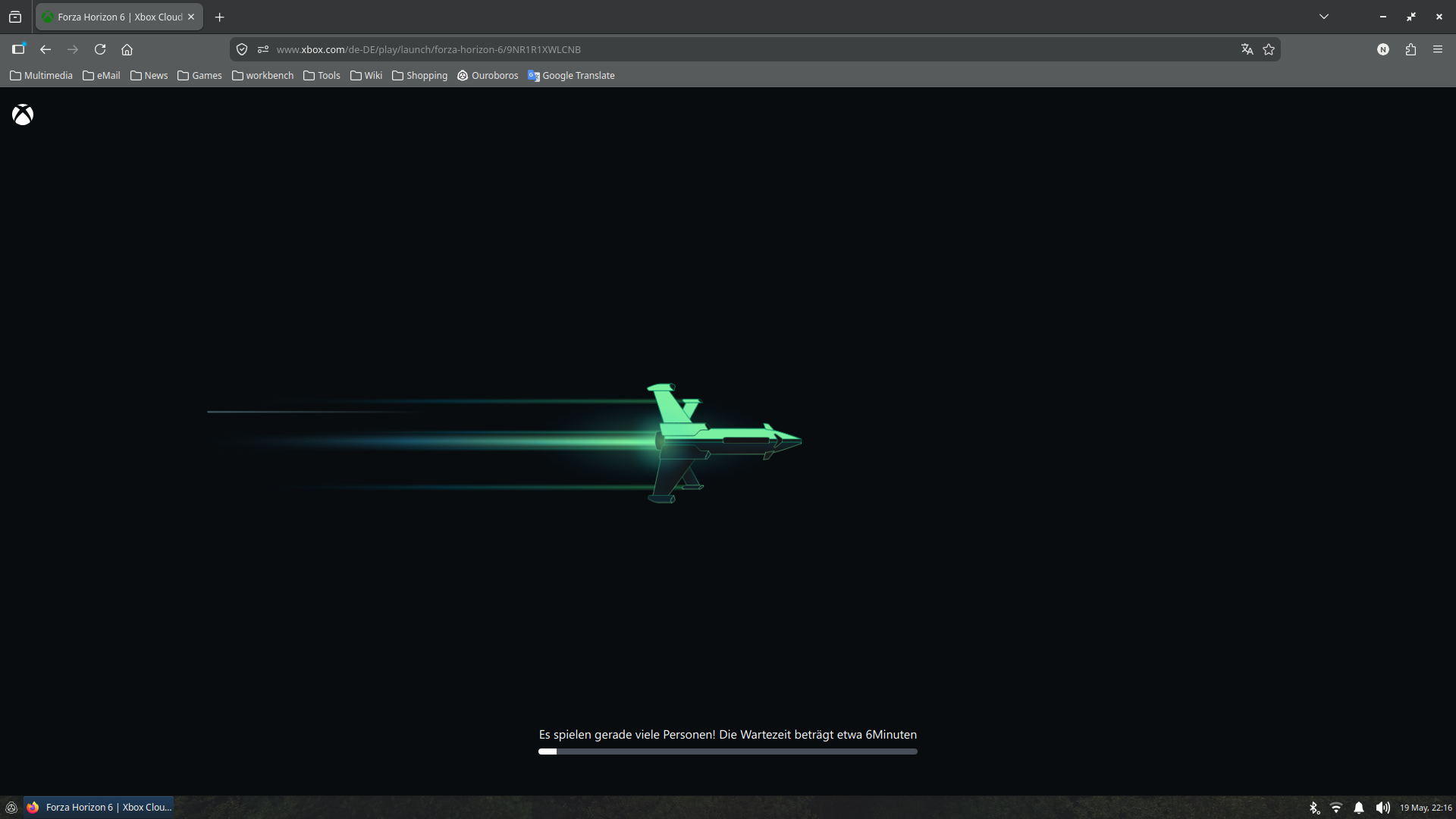Image resolution: width=1456 pixels, height=819 pixels.
Task: Open the WiFi network tray icon
Action: click(x=1336, y=808)
